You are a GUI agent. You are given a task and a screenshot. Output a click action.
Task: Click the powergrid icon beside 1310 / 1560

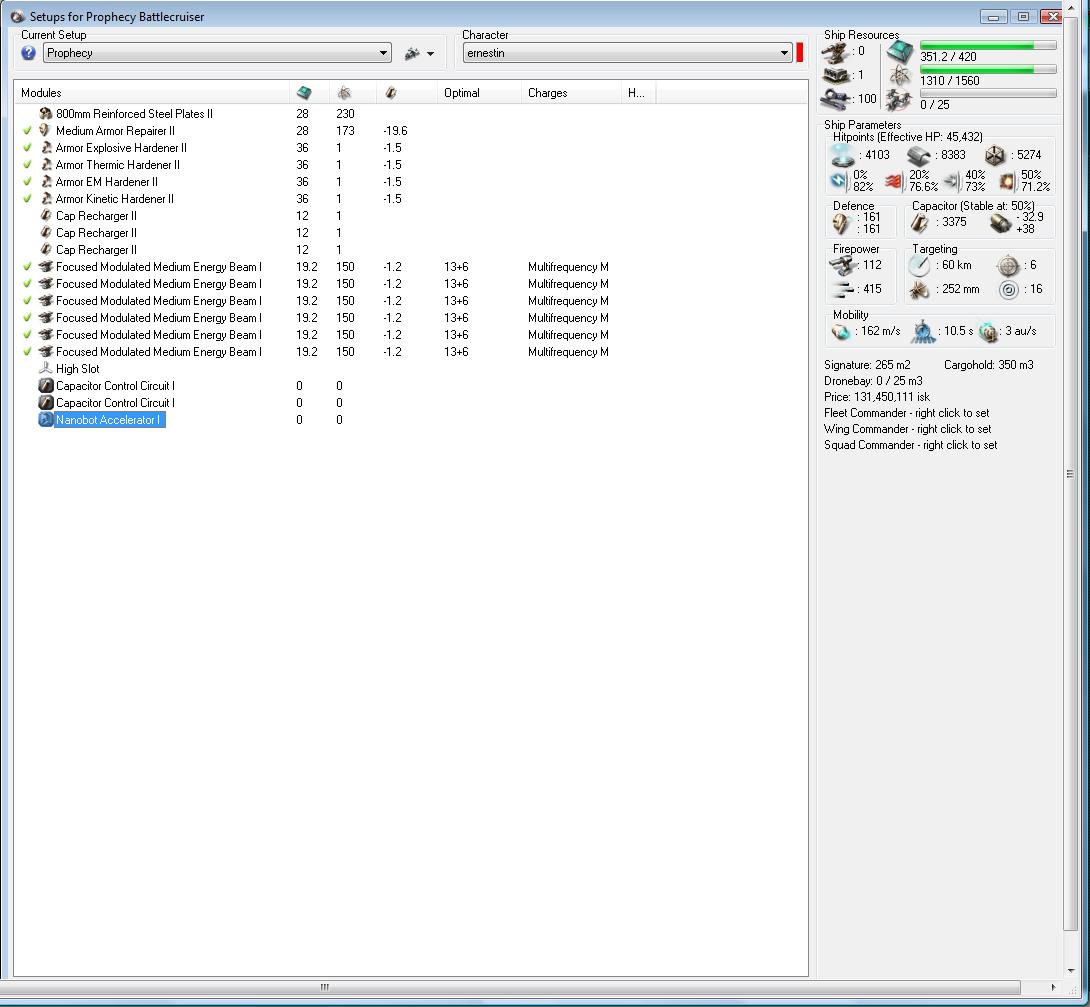click(x=900, y=75)
